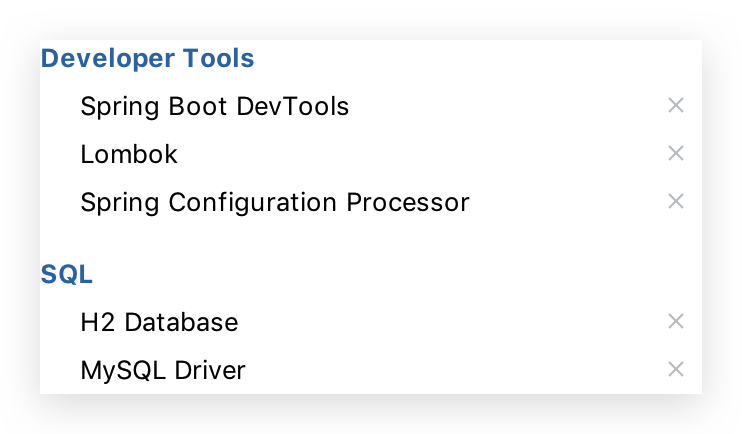This screenshot has width=742, height=434.
Task: Click the X icon beside MySQL Driver
Action: click(x=676, y=369)
